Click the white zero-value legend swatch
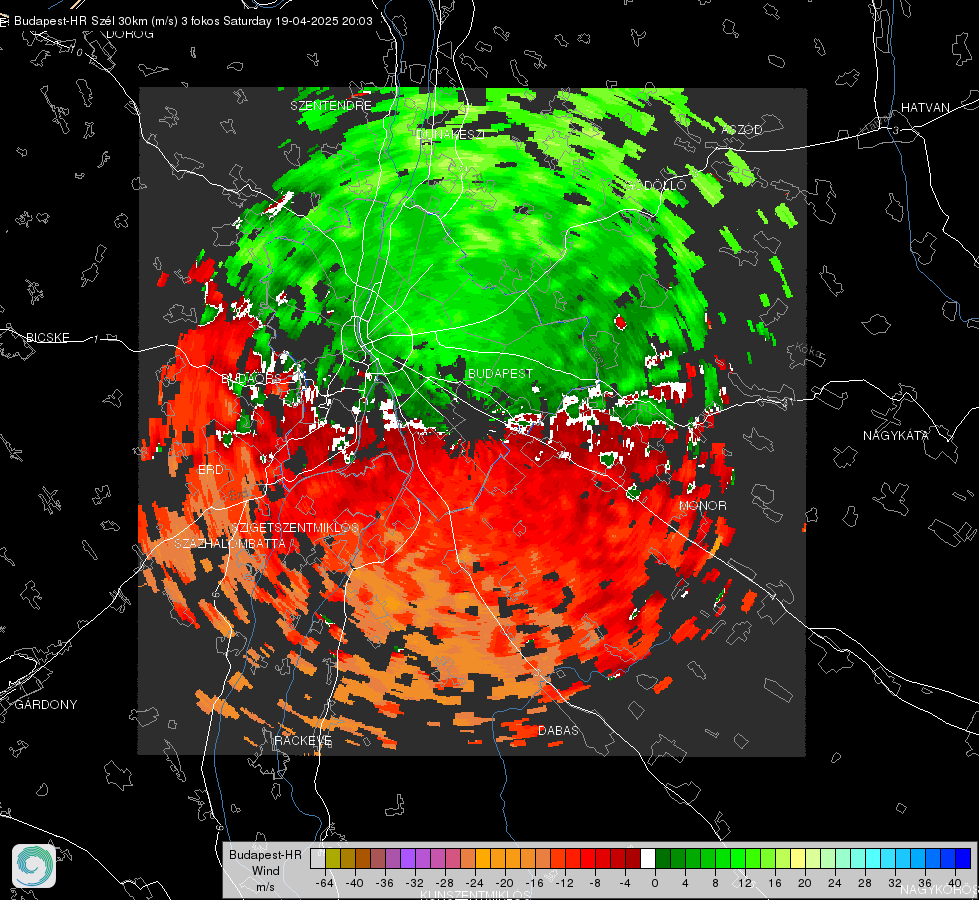The image size is (979, 900). click(648, 858)
